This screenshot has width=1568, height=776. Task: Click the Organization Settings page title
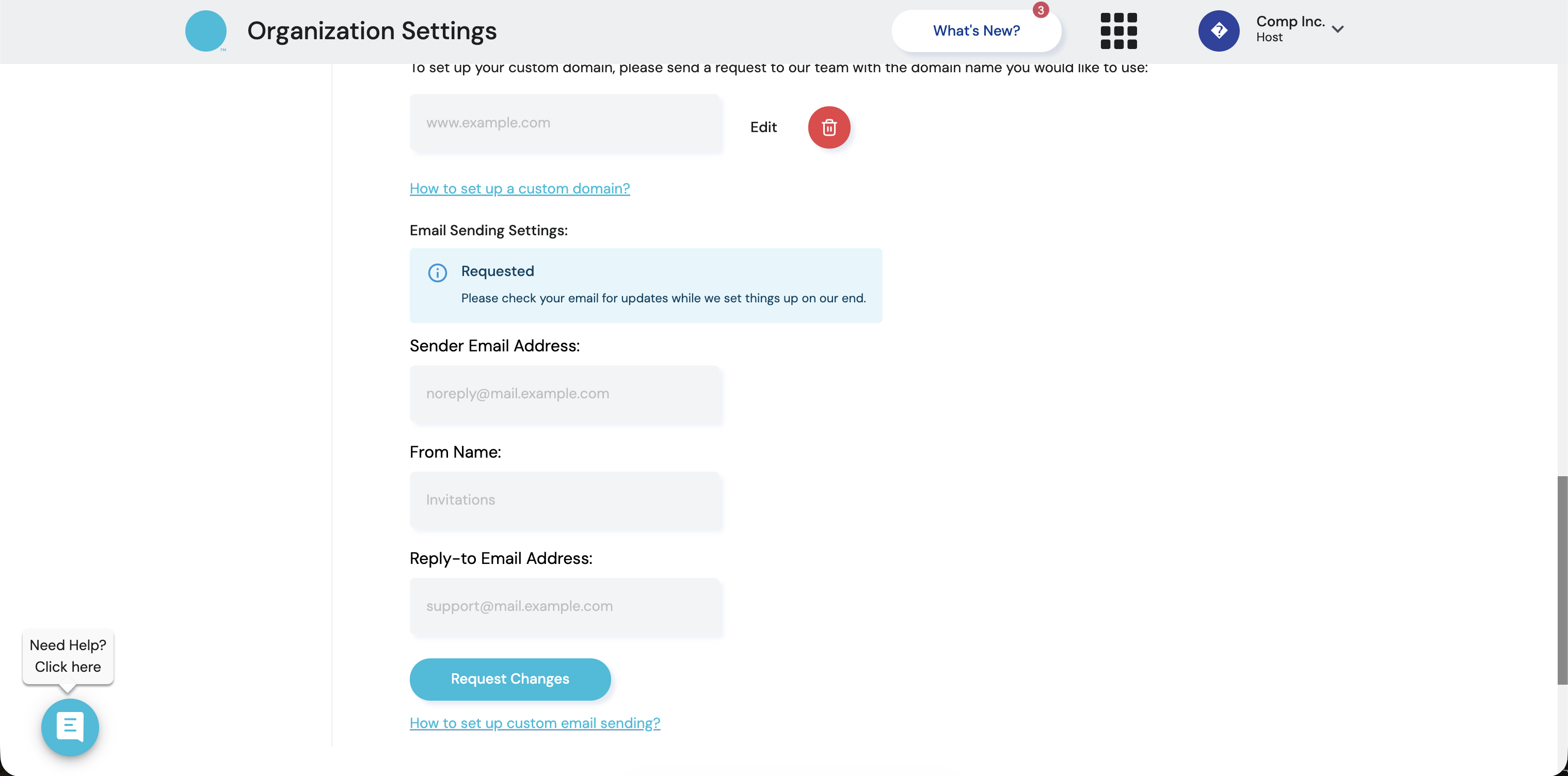point(371,31)
